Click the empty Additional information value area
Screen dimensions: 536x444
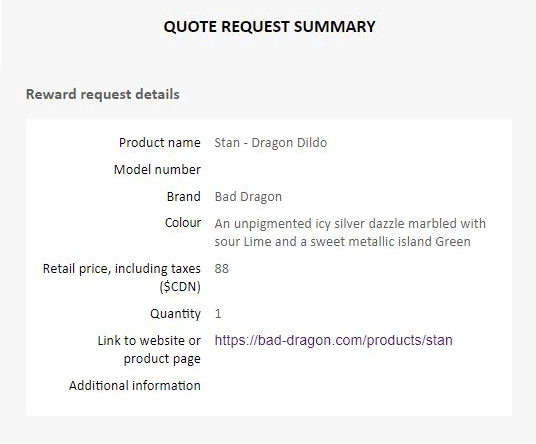pyautogui.click(x=356, y=386)
